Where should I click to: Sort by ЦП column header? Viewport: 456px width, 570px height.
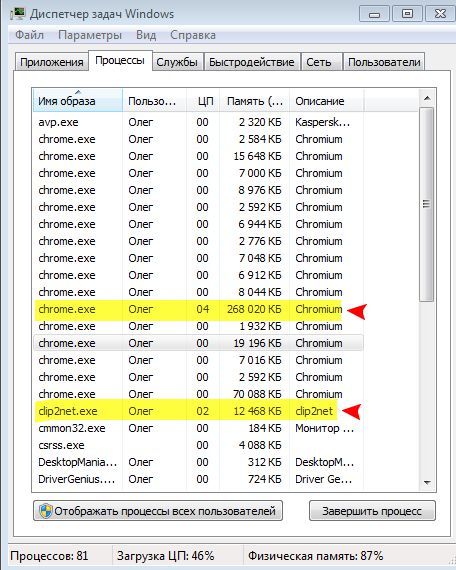203,101
